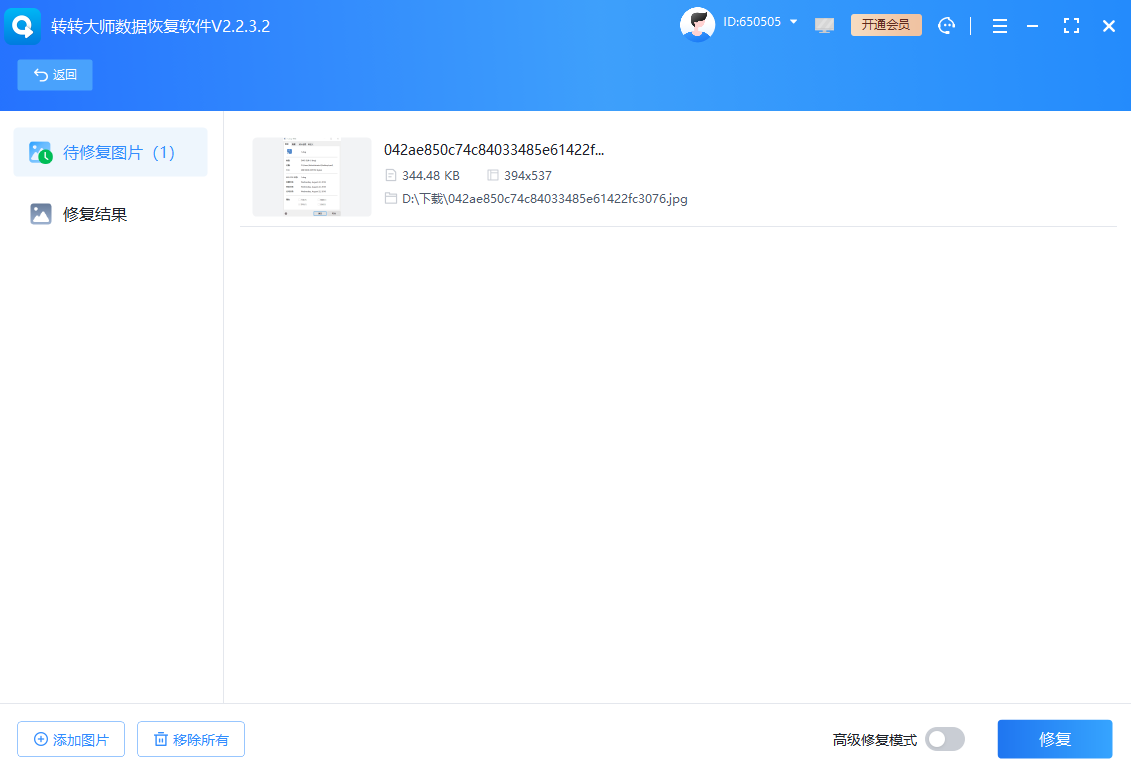Open the customer service headset icon
The width and height of the screenshot is (1131, 771).
pos(946,25)
